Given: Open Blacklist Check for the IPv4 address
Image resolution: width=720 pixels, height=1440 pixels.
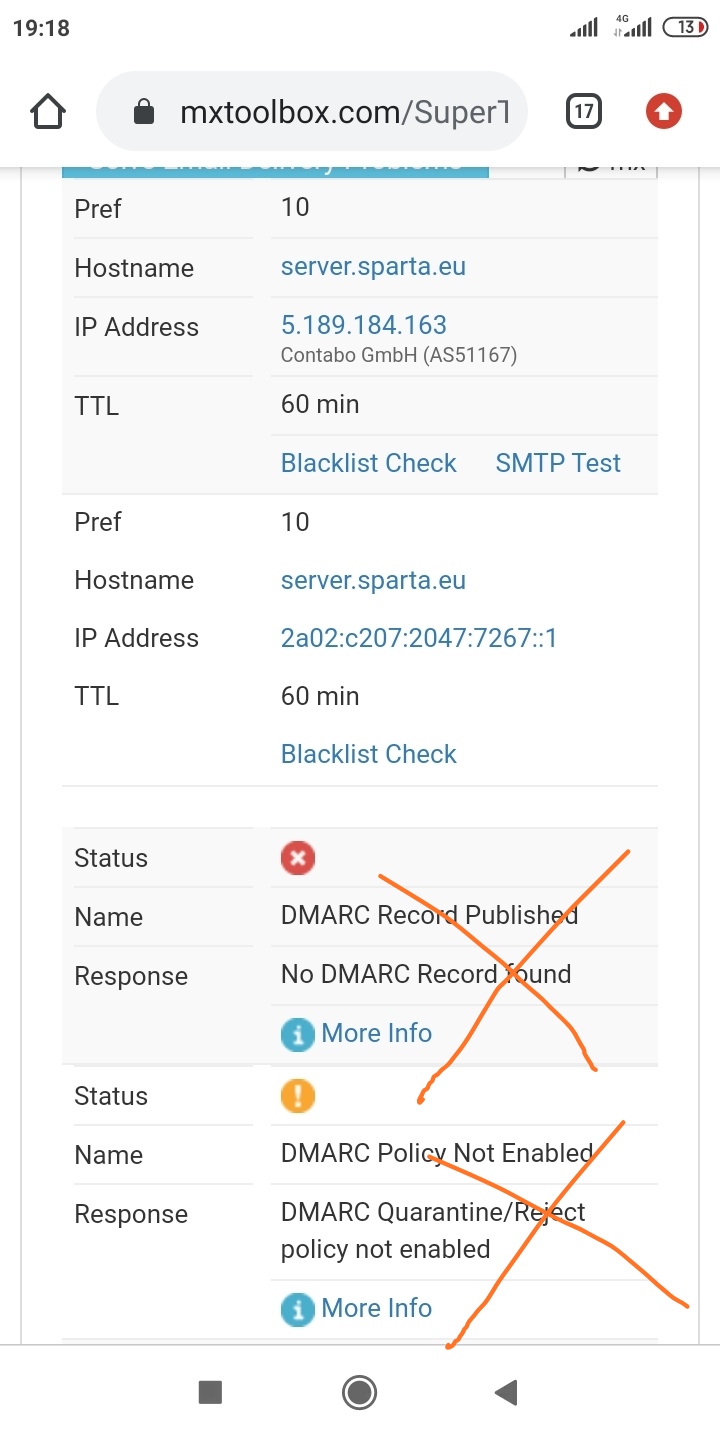Looking at the screenshot, I should coord(368,463).
